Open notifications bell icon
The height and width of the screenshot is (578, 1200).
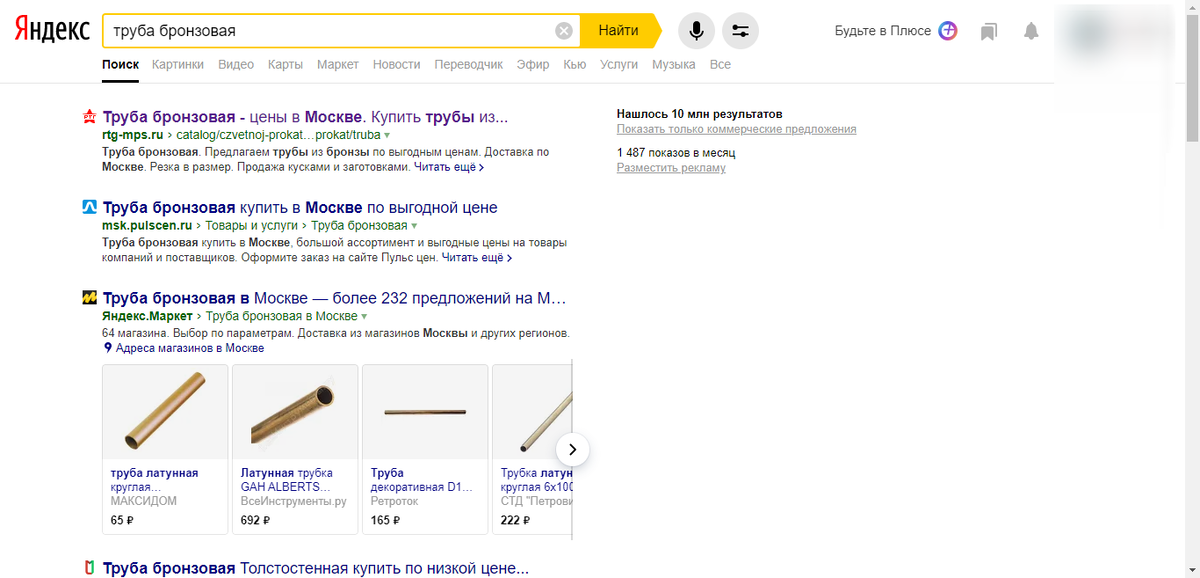[1031, 31]
